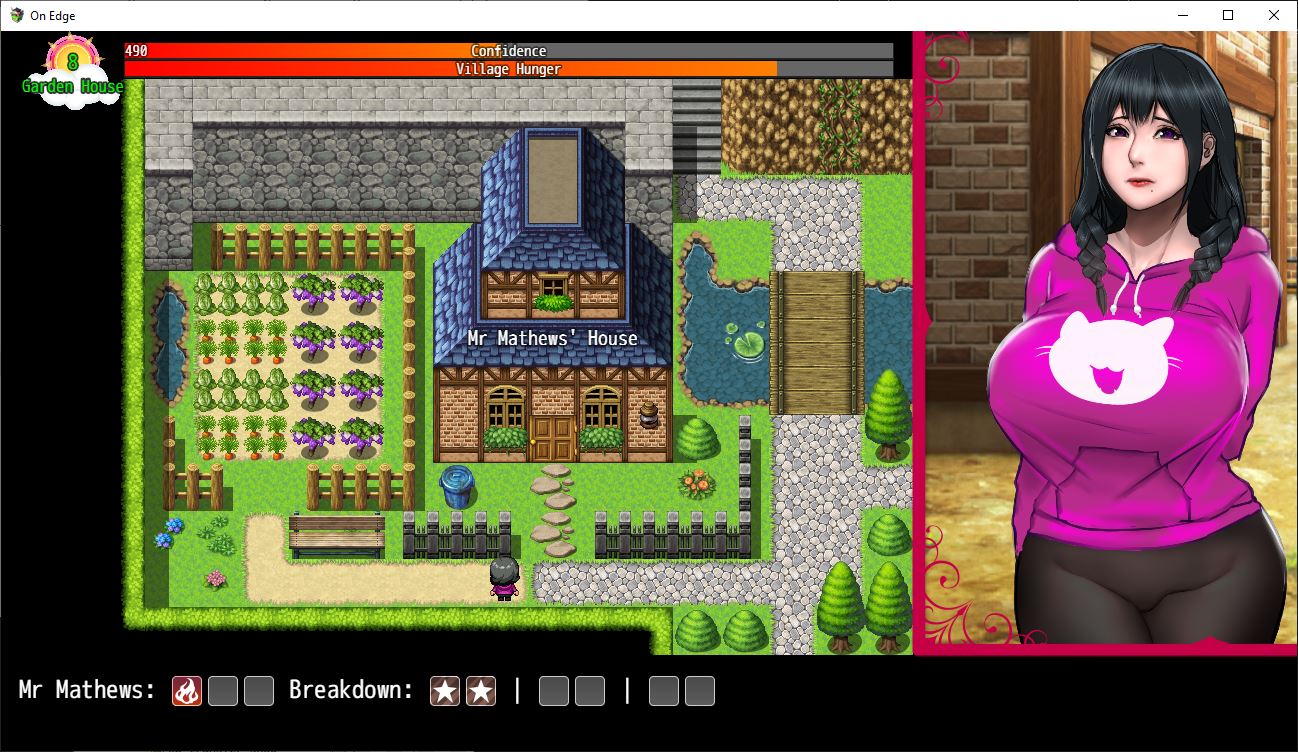The height and width of the screenshot is (752, 1298).
Task: Click the Garden House rainbow badge
Action: pos(71,70)
